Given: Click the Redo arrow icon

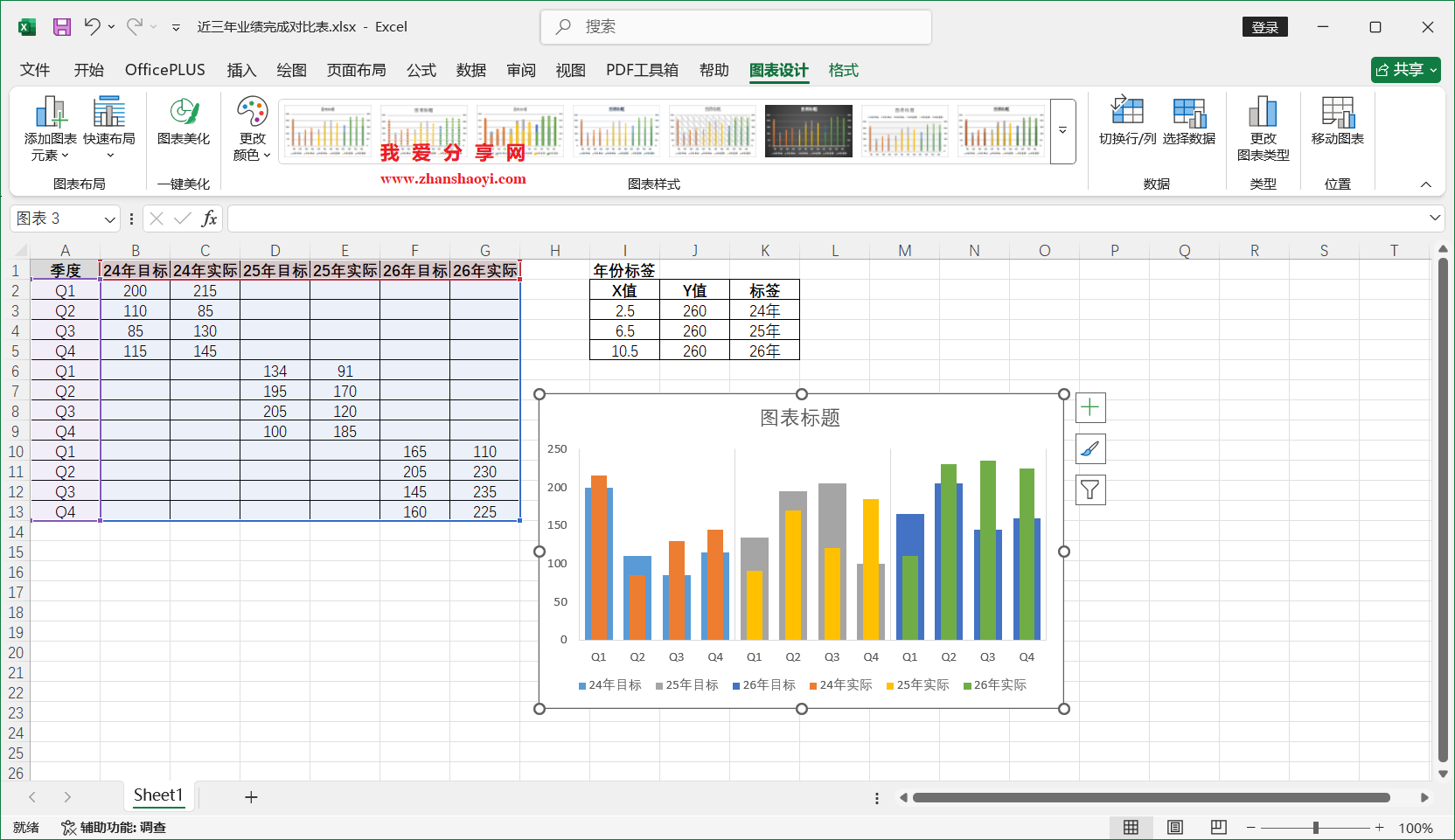Looking at the screenshot, I should click(135, 27).
